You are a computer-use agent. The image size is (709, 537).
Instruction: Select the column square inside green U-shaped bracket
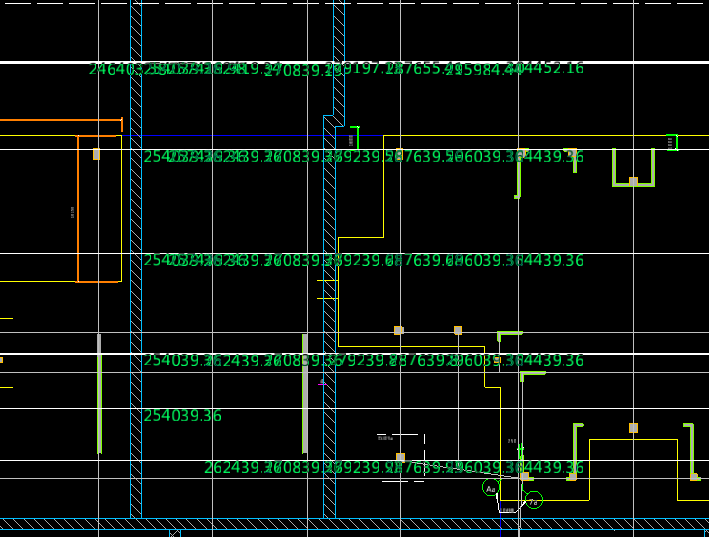tap(633, 182)
